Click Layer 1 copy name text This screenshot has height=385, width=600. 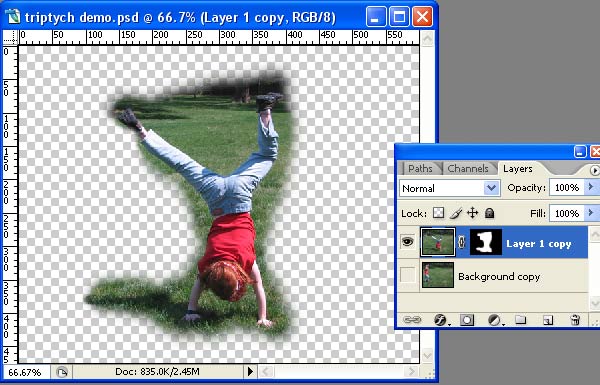[538, 244]
